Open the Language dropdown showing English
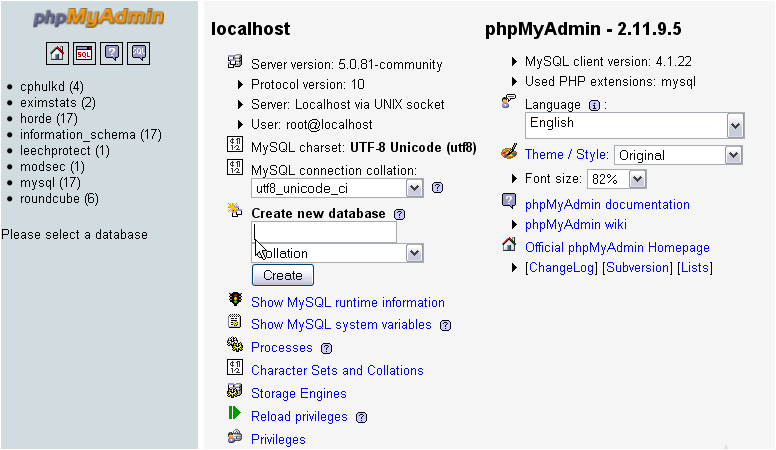Viewport: 776px width, 450px height. click(634, 126)
